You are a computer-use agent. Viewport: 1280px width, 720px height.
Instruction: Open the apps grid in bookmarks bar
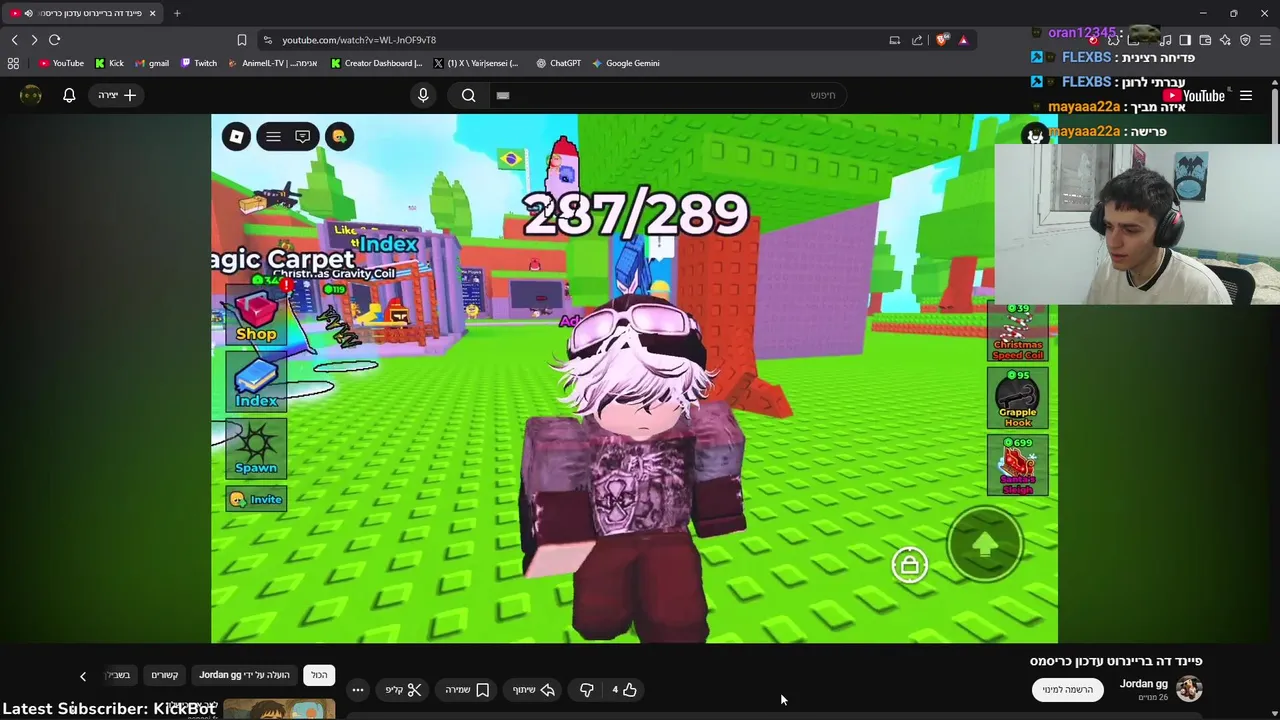point(13,63)
